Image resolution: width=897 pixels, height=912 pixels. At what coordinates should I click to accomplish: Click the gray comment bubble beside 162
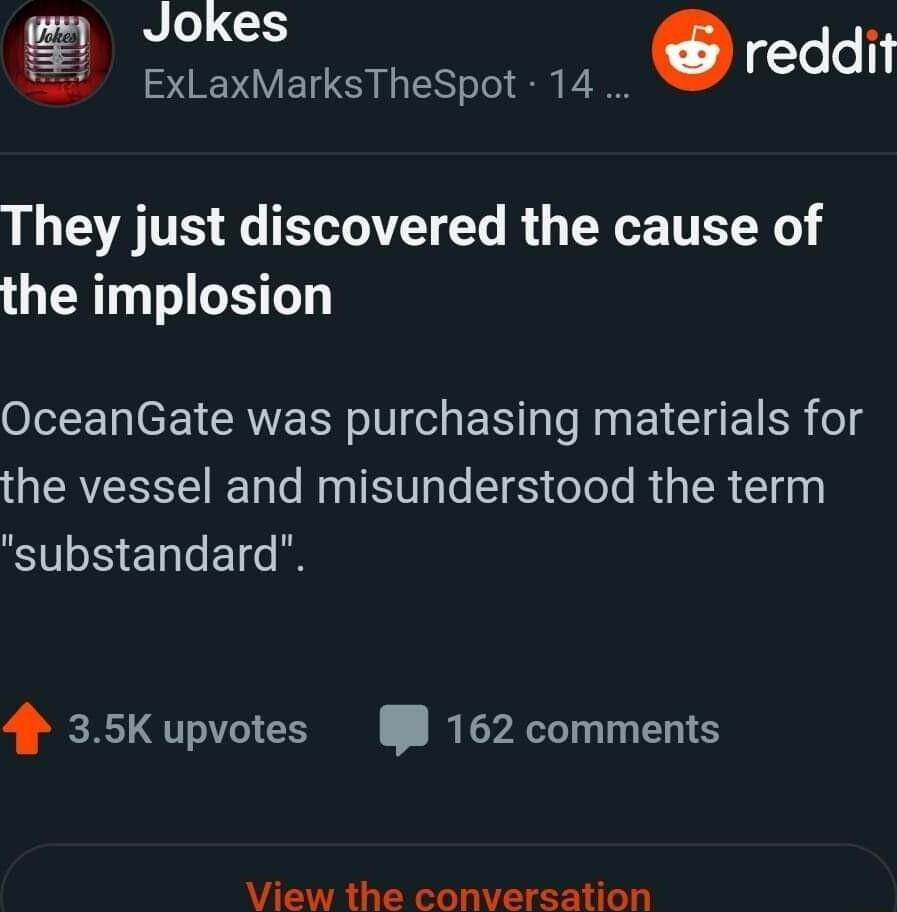[405, 729]
